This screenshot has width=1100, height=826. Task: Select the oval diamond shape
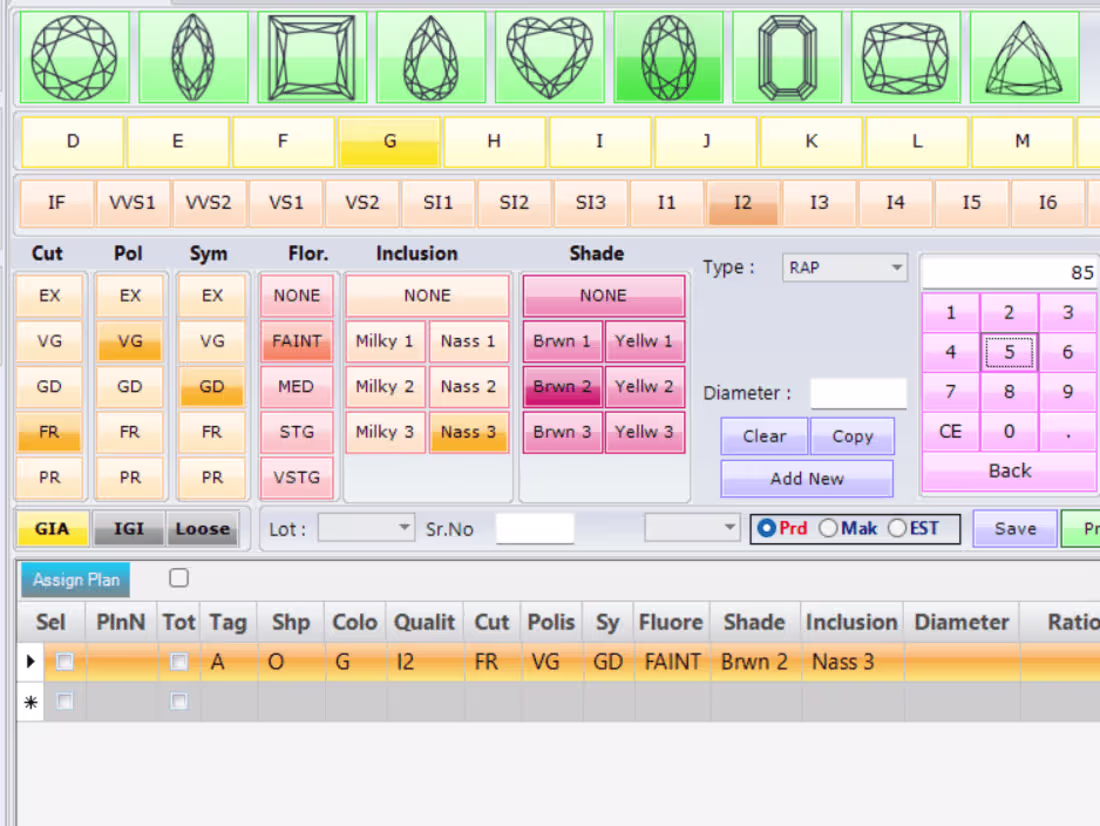[668, 58]
